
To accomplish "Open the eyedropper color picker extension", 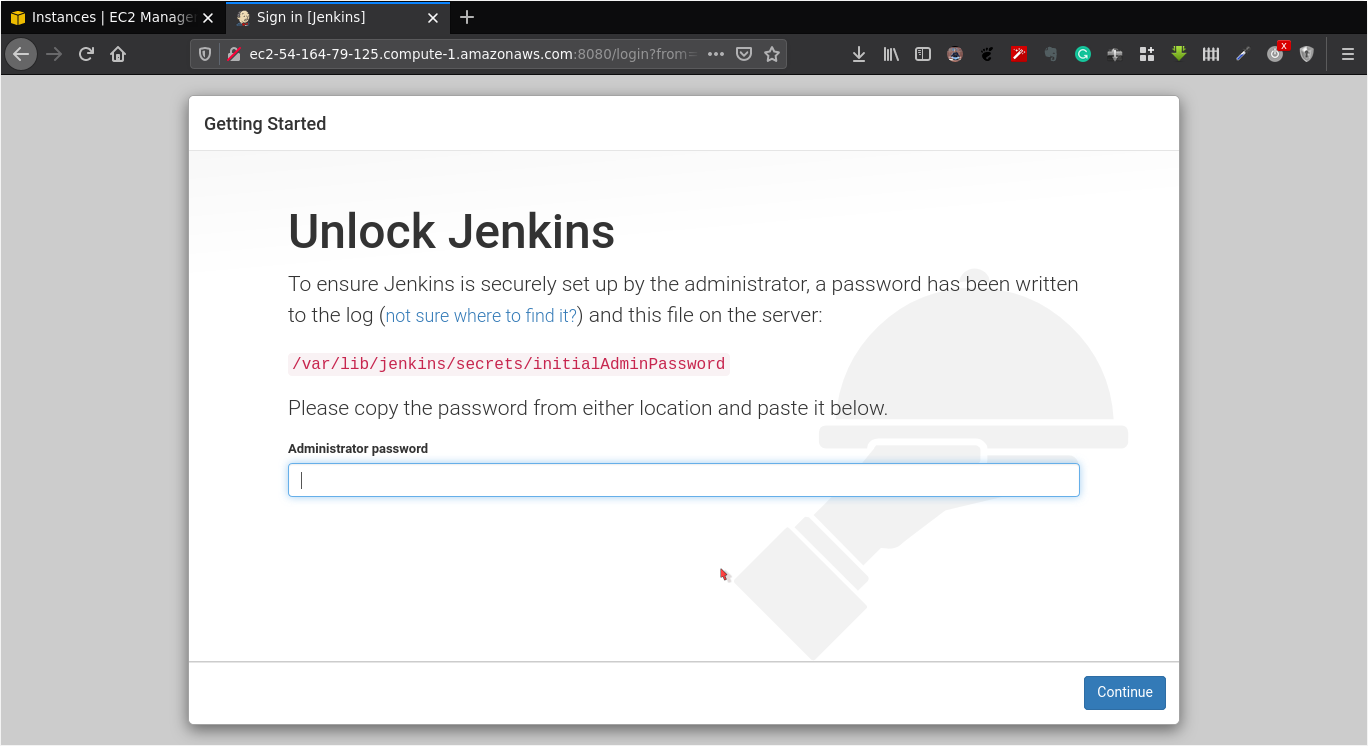I will pyautogui.click(x=1243, y=54).
